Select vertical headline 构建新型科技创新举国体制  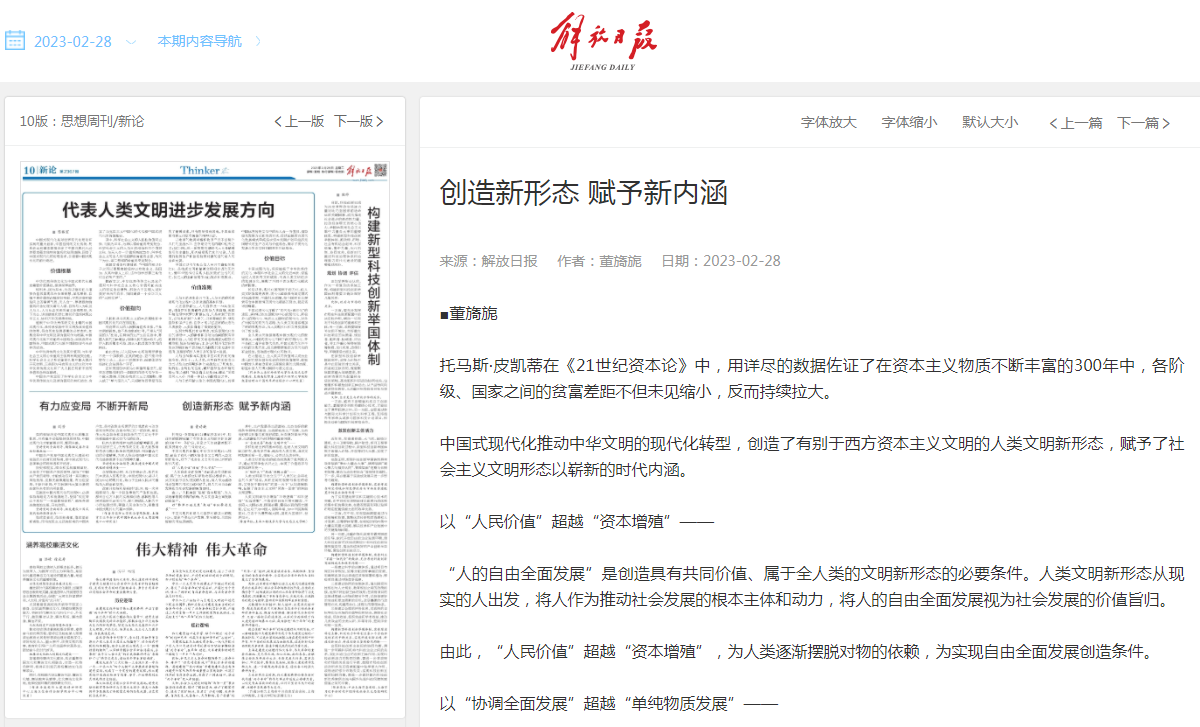[373, 285]
